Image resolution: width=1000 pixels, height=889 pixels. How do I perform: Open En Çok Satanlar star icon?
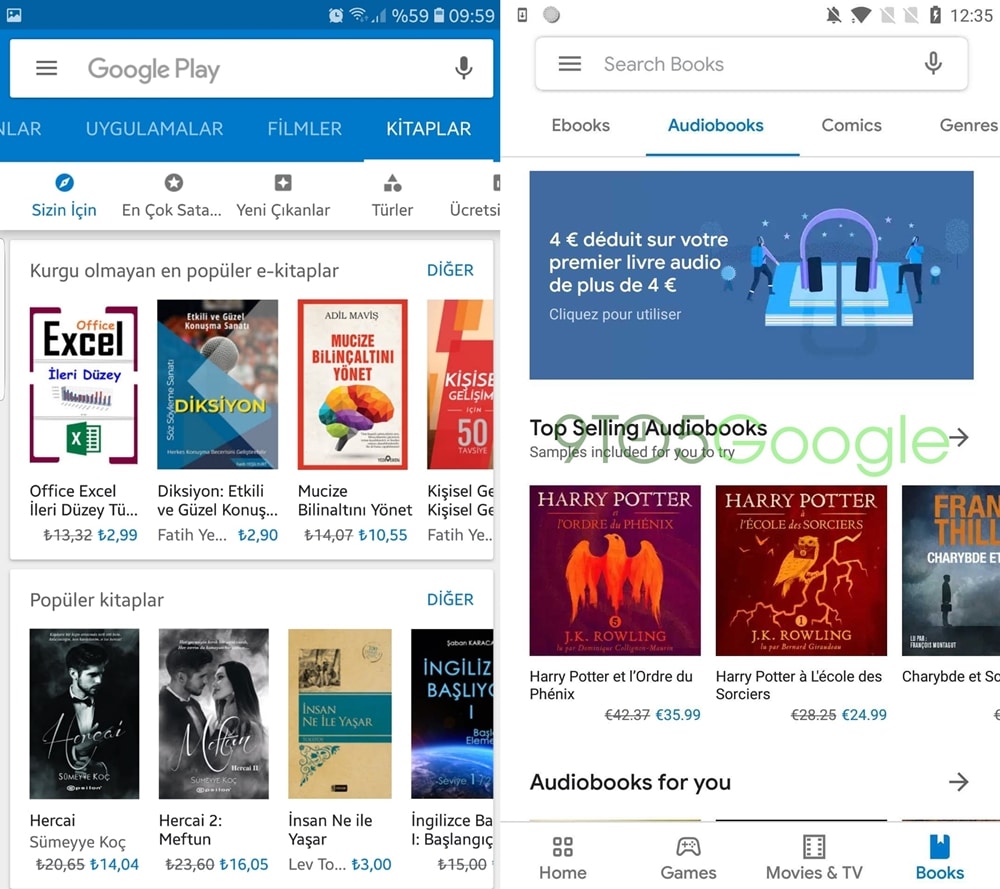[x=173, y=183]
